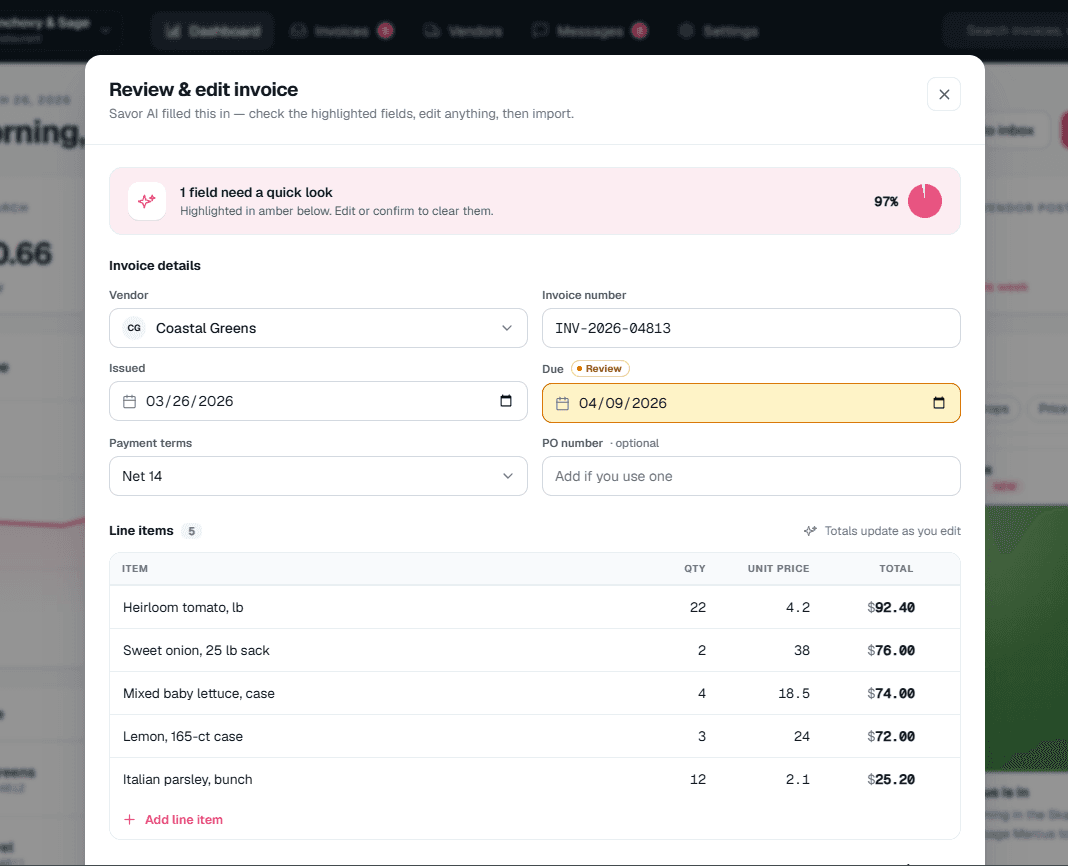Screen dimensions: 1068x866
Task: Click the Mixed baby lettuce total $74.00
Action: click(891, 693)
